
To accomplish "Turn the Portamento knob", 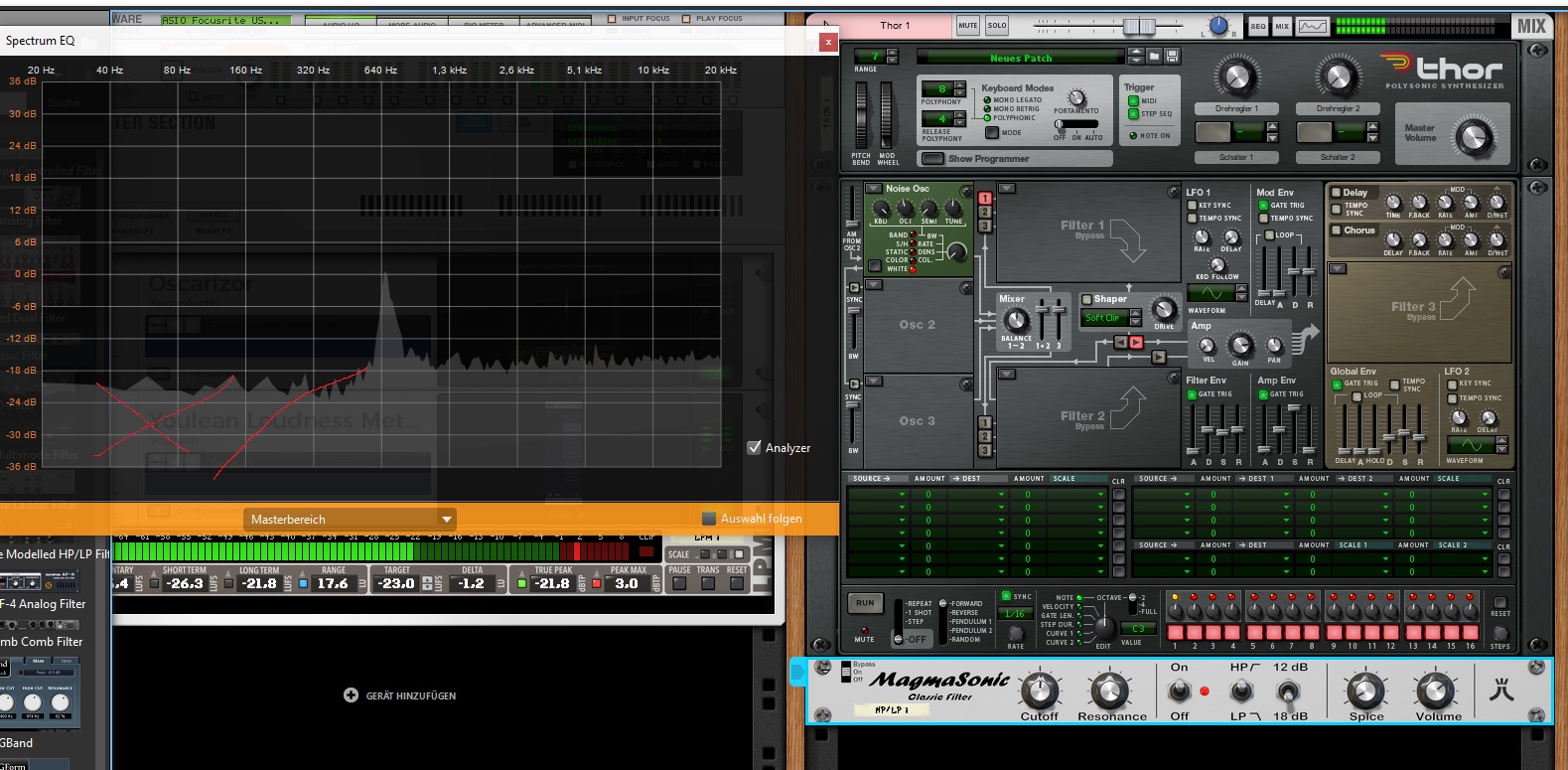I will 1076,97.
